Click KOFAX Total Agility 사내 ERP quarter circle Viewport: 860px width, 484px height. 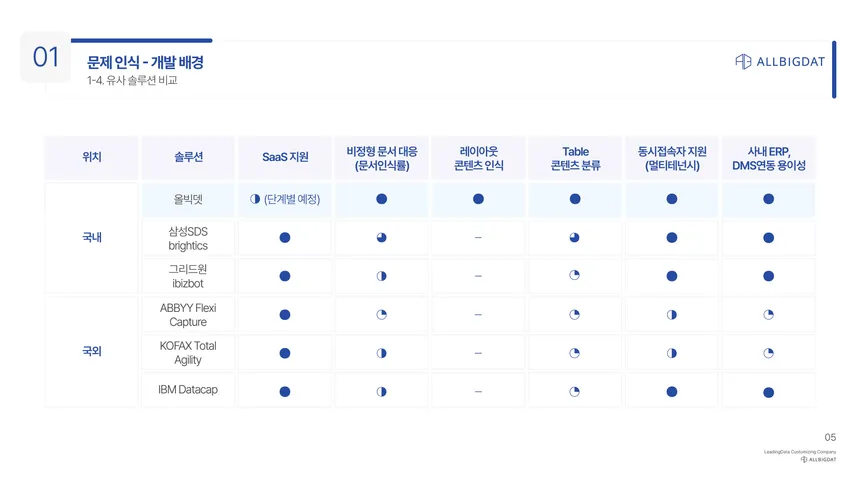(x=768, y=353)
